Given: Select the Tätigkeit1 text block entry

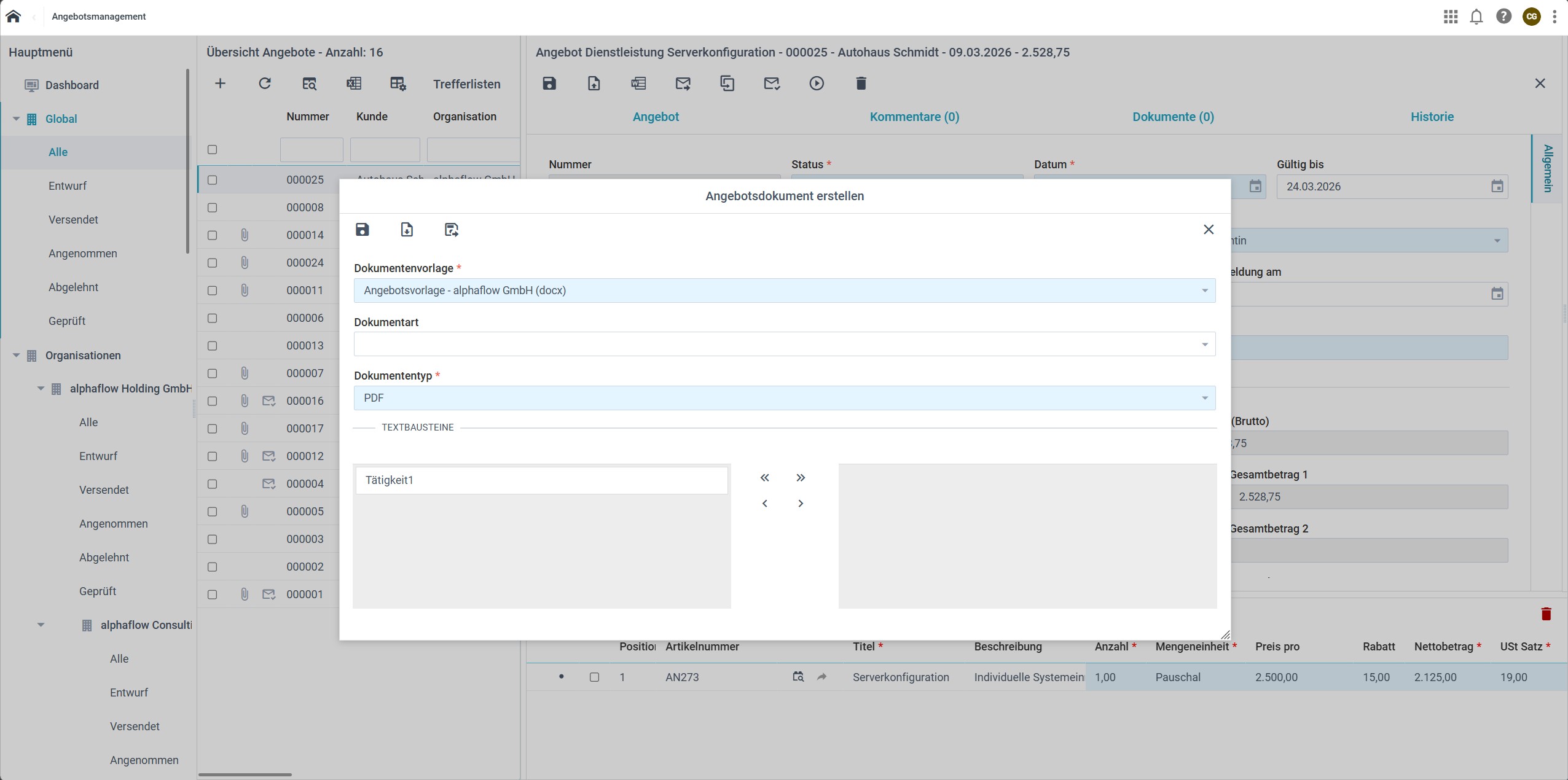Looking at the screenshot, I should (541, 480).
